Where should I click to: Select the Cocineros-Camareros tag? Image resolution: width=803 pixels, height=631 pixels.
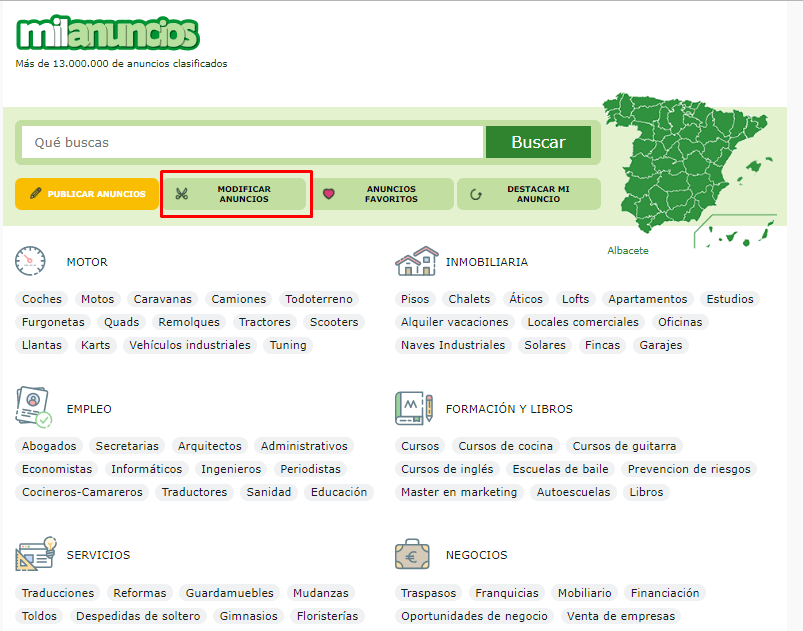coord(82,492)
